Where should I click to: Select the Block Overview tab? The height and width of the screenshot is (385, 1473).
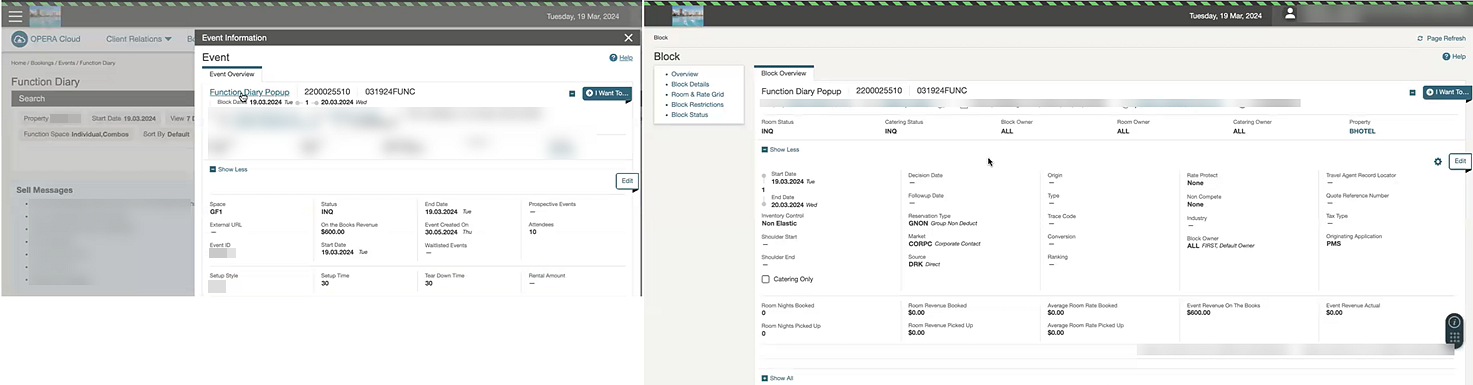coord(784,73)
